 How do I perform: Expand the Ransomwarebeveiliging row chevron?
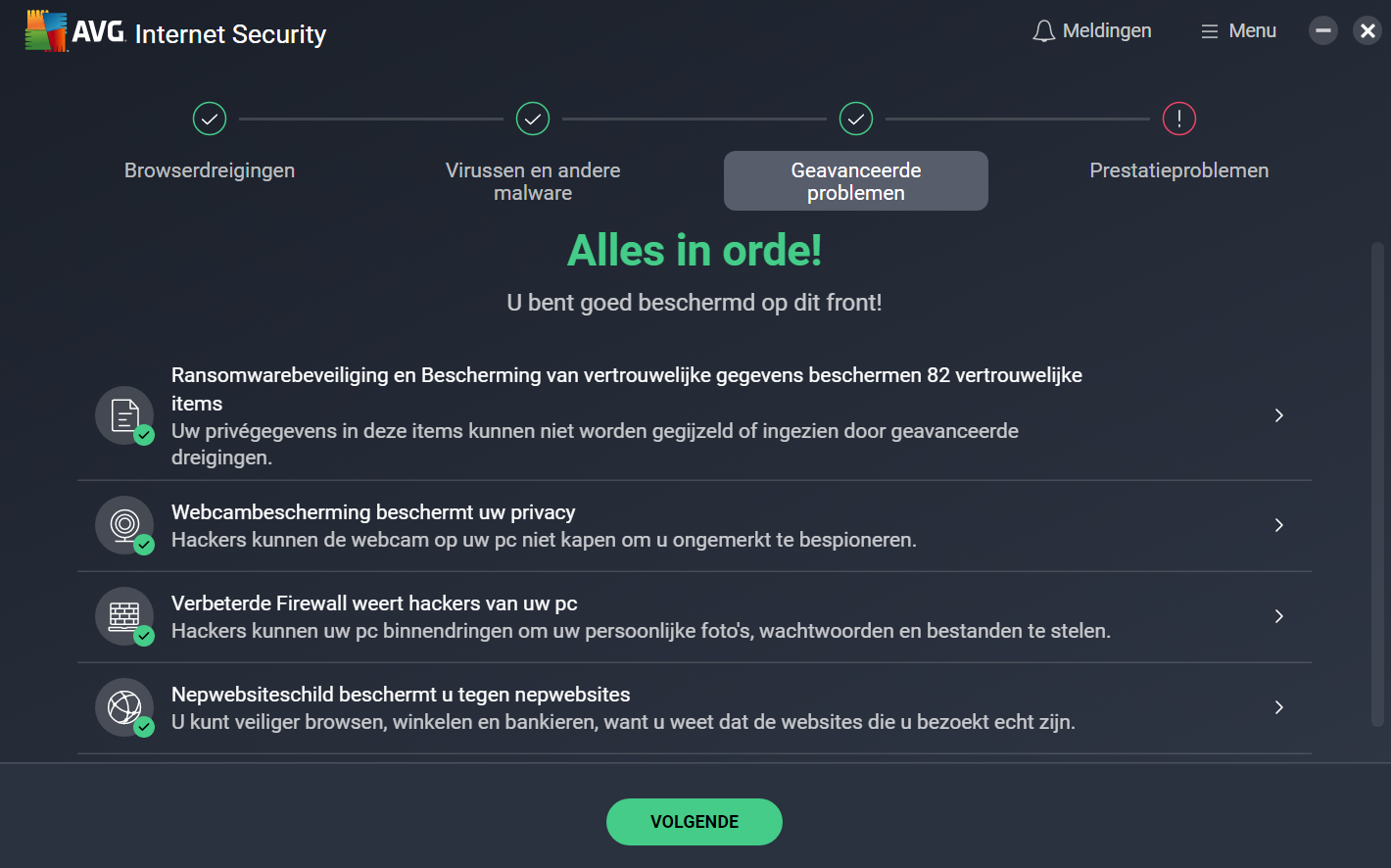coord(1279,415)
